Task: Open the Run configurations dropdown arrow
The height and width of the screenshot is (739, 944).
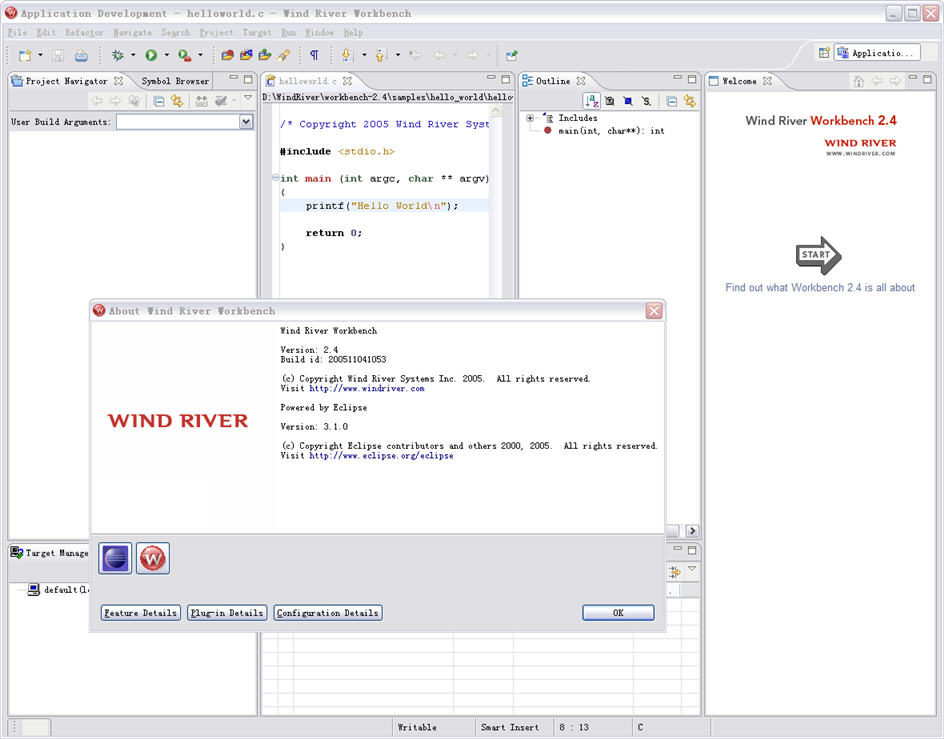Action: (167, 55)
